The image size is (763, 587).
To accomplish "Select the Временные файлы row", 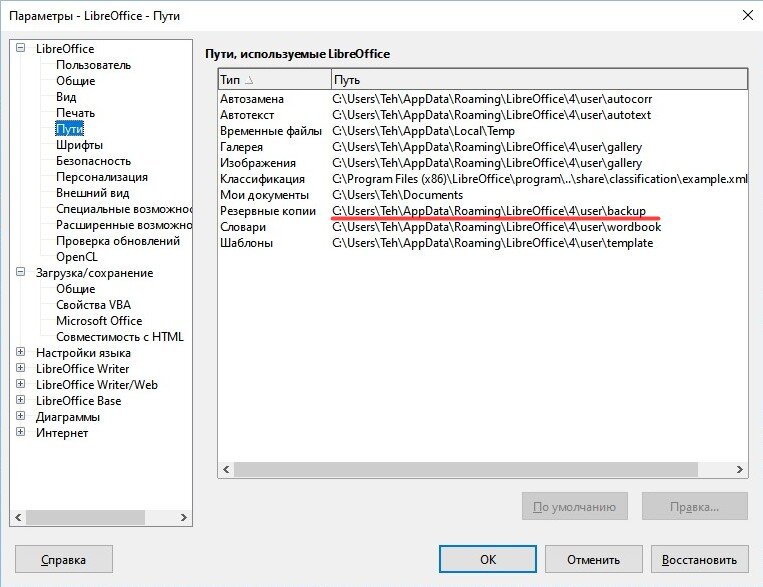I will (x=483, y=131).
